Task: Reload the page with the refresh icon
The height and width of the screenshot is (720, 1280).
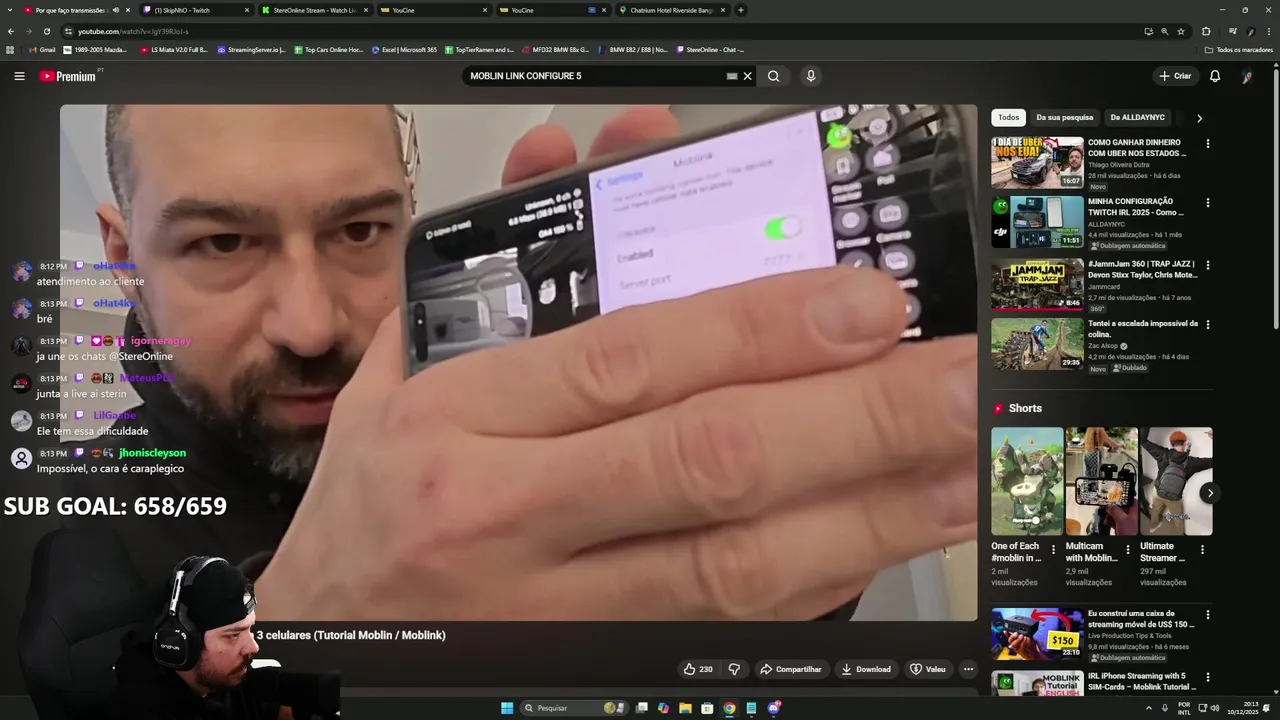Action: click(x=49, y=31)
